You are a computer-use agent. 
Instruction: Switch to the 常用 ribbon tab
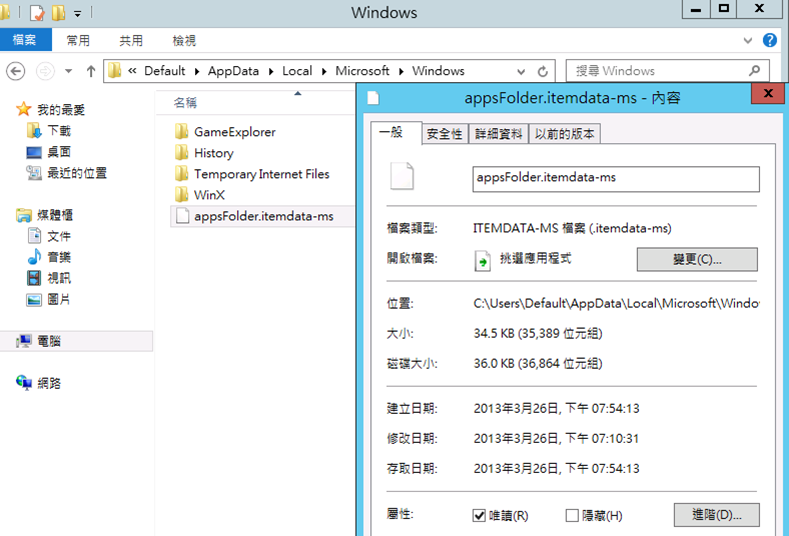tap(78, 40)
